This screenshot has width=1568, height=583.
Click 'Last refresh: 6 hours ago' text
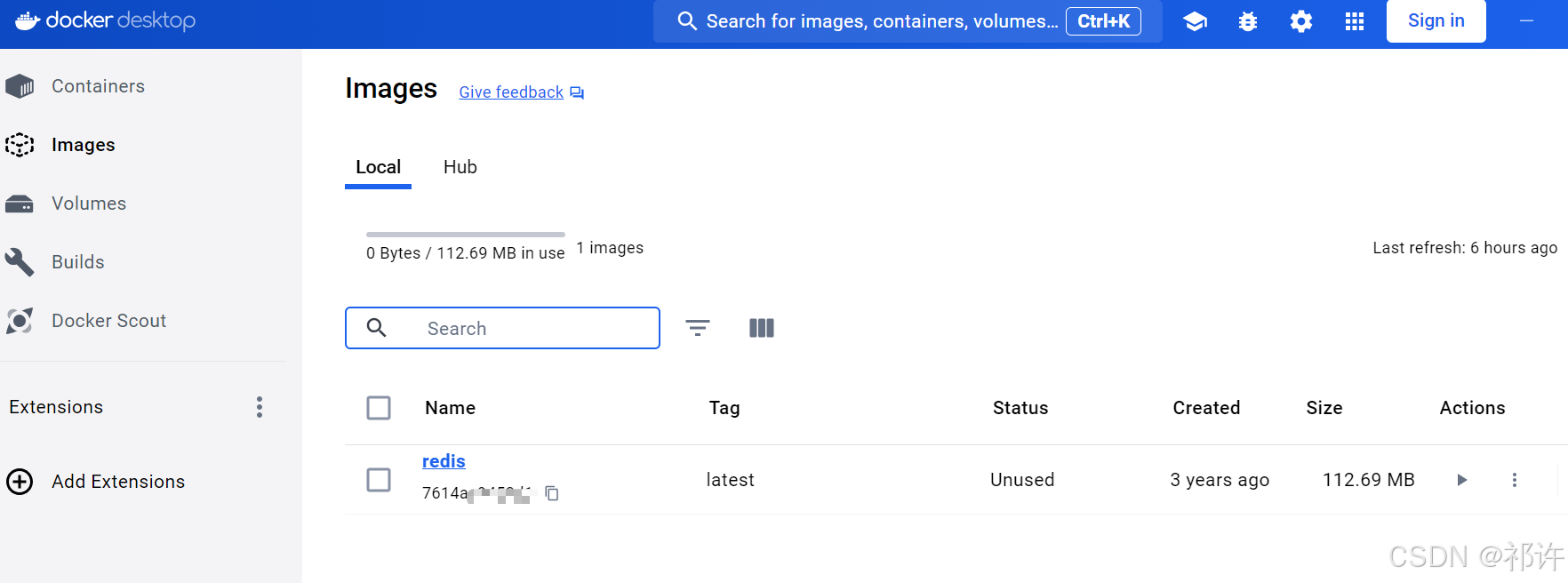[x=1465, y=248]
